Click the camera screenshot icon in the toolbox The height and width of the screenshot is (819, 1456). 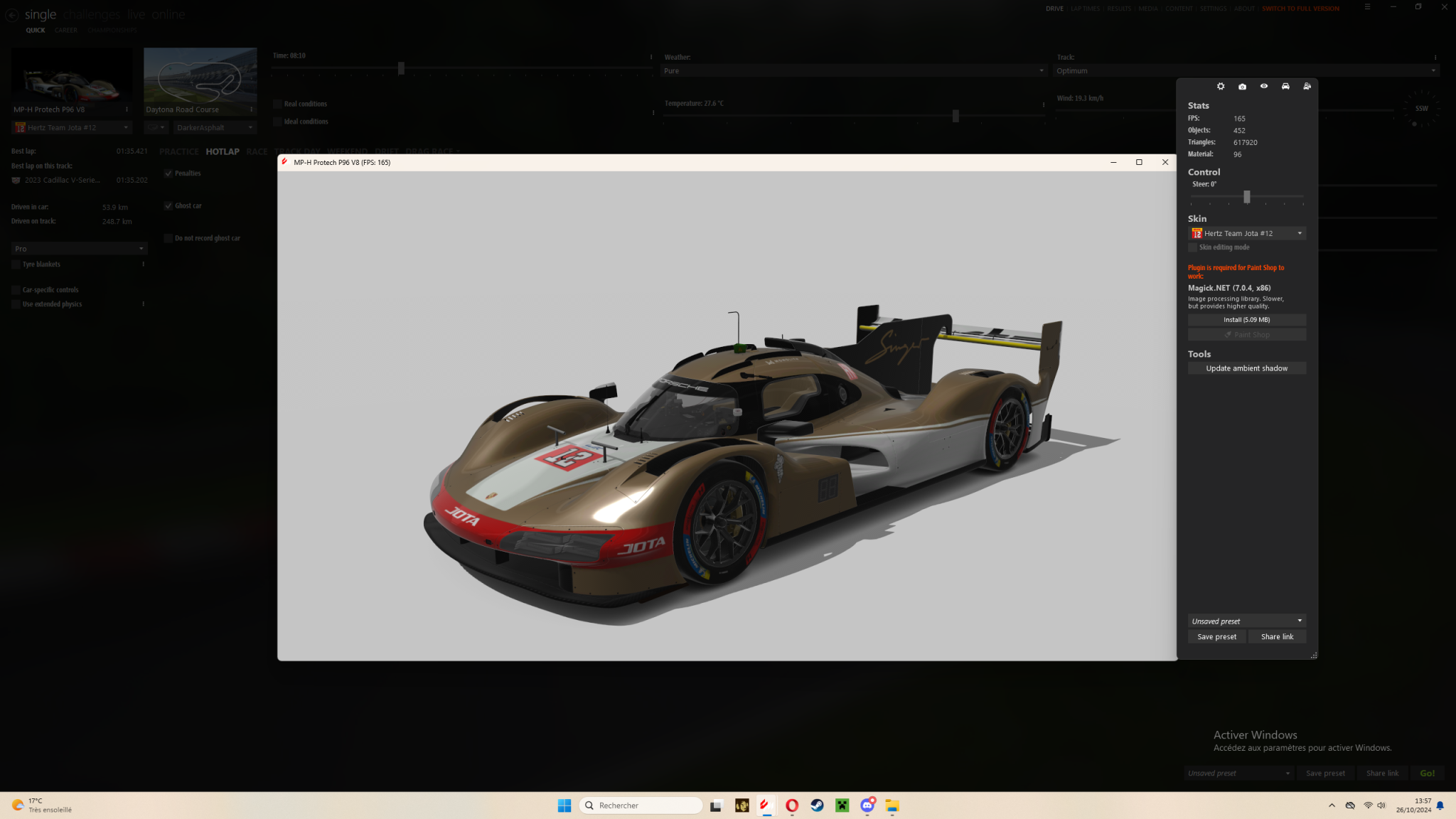click(1242, 86)
